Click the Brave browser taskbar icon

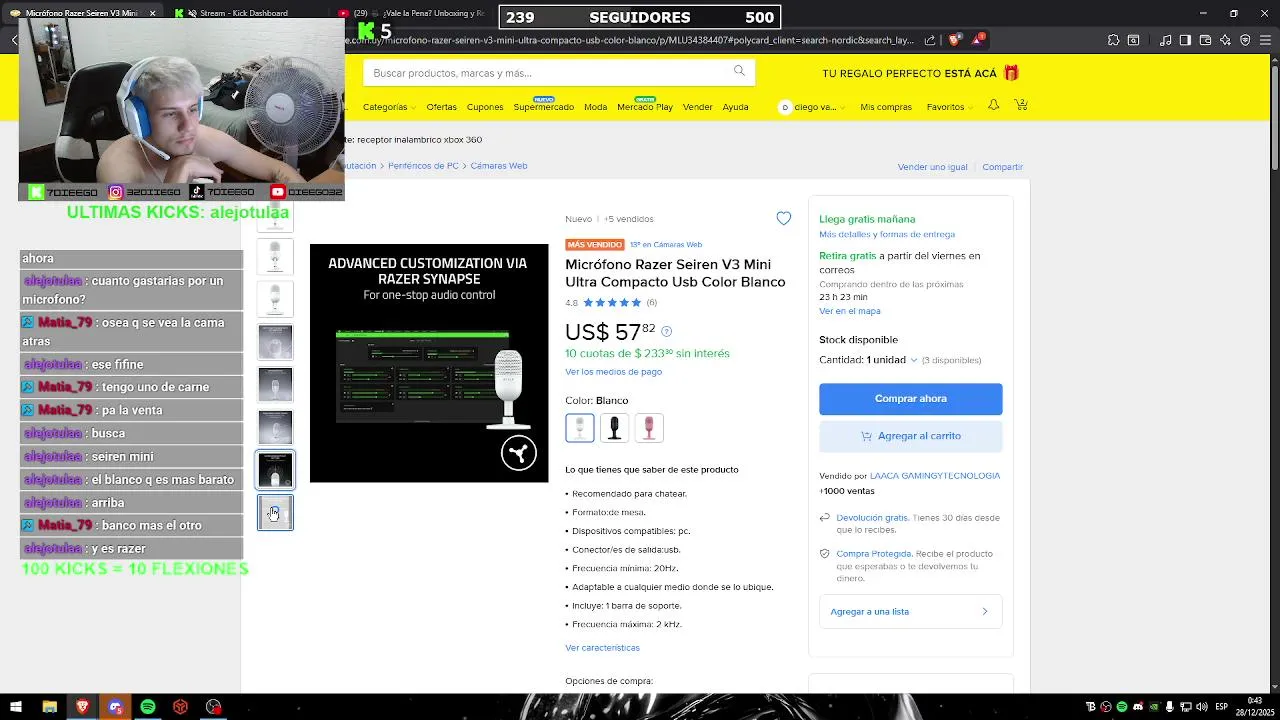pyautogui.click(x=82, y=707)
